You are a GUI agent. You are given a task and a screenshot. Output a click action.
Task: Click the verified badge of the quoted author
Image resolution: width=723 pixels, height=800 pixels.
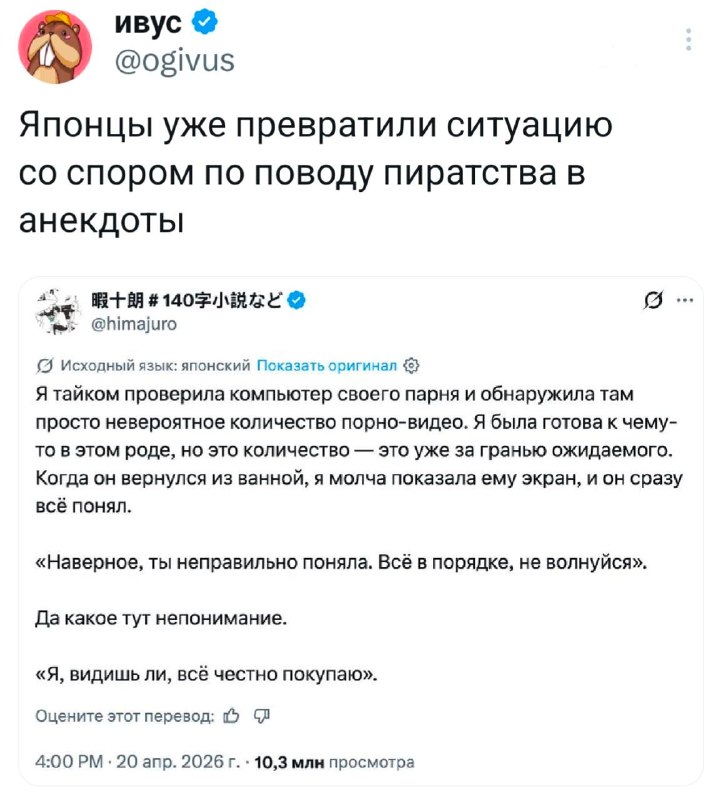298,297
